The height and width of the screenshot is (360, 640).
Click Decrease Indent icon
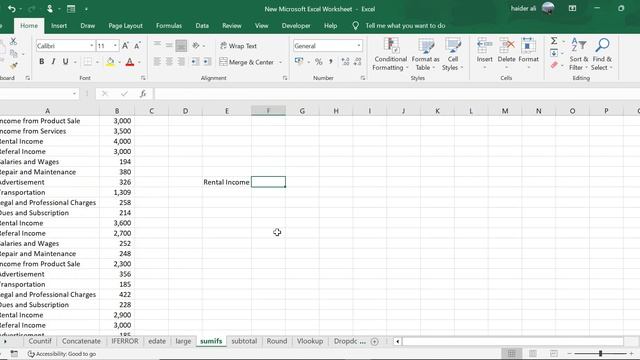pos(195,62)
